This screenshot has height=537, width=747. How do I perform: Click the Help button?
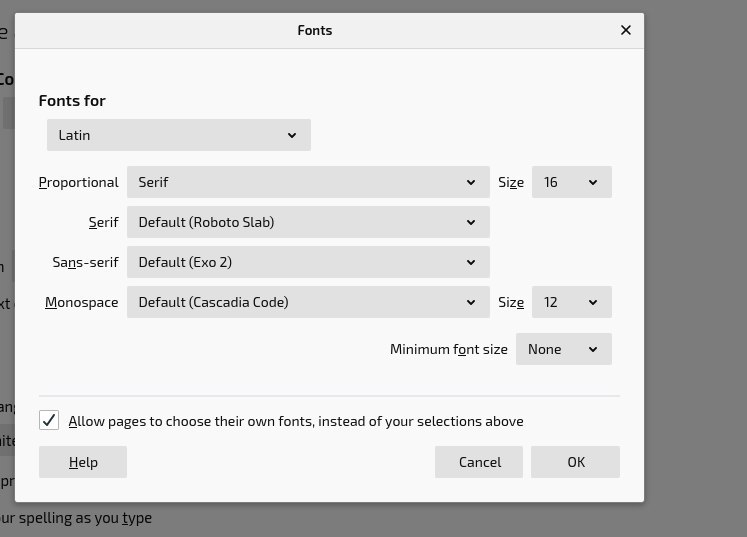(83, 462)
